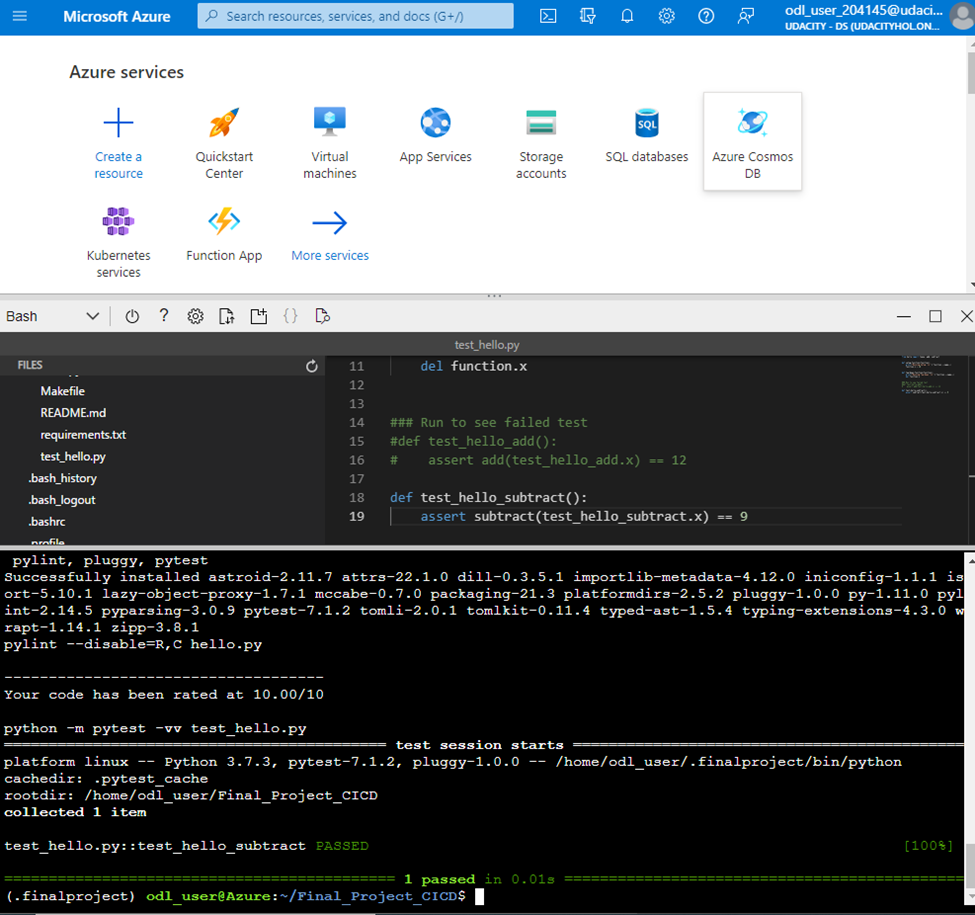Click the Create a resource plus icon
975x915 pixels.
coord(118,122)
